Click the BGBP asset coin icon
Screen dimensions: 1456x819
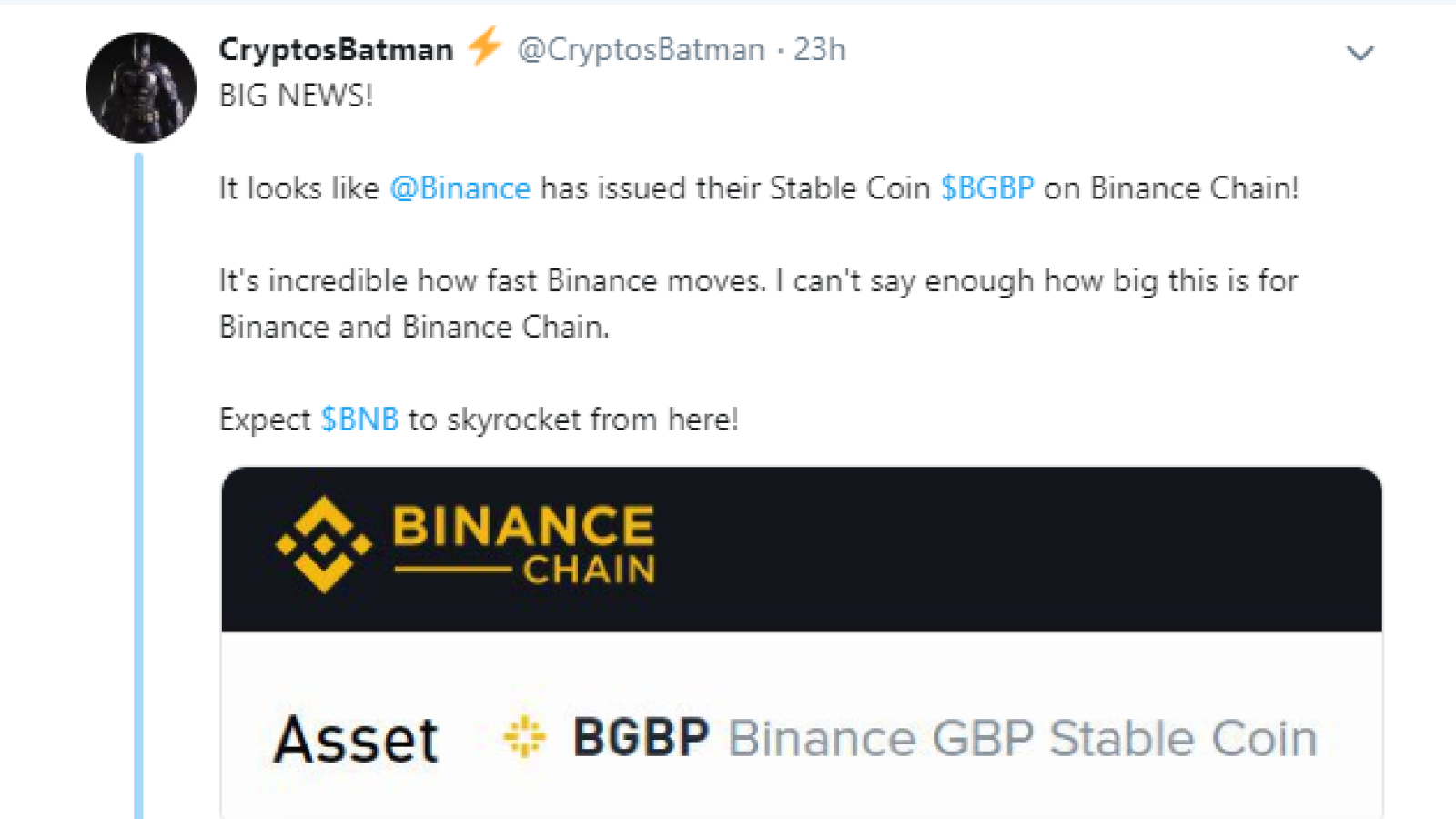click(x=524, y=737)
